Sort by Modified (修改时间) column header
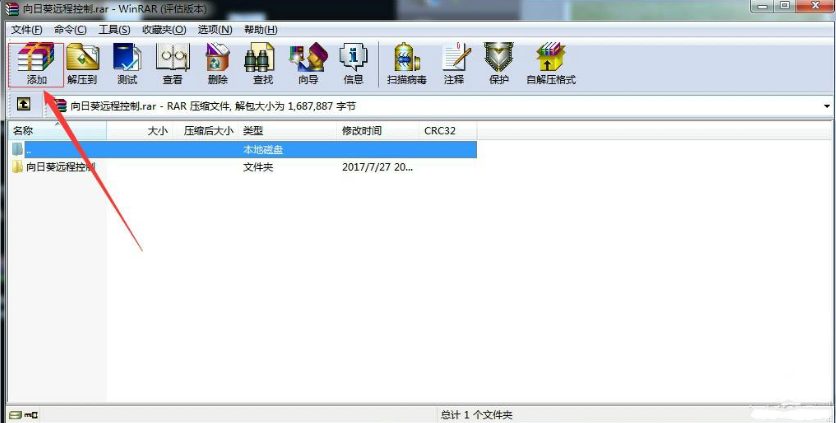 378,131
